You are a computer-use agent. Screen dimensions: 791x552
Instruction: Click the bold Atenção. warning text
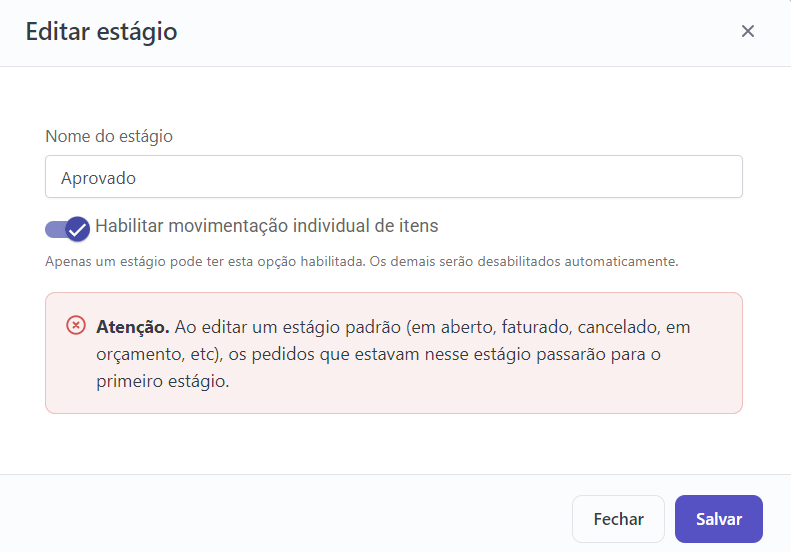pos(133,327)
